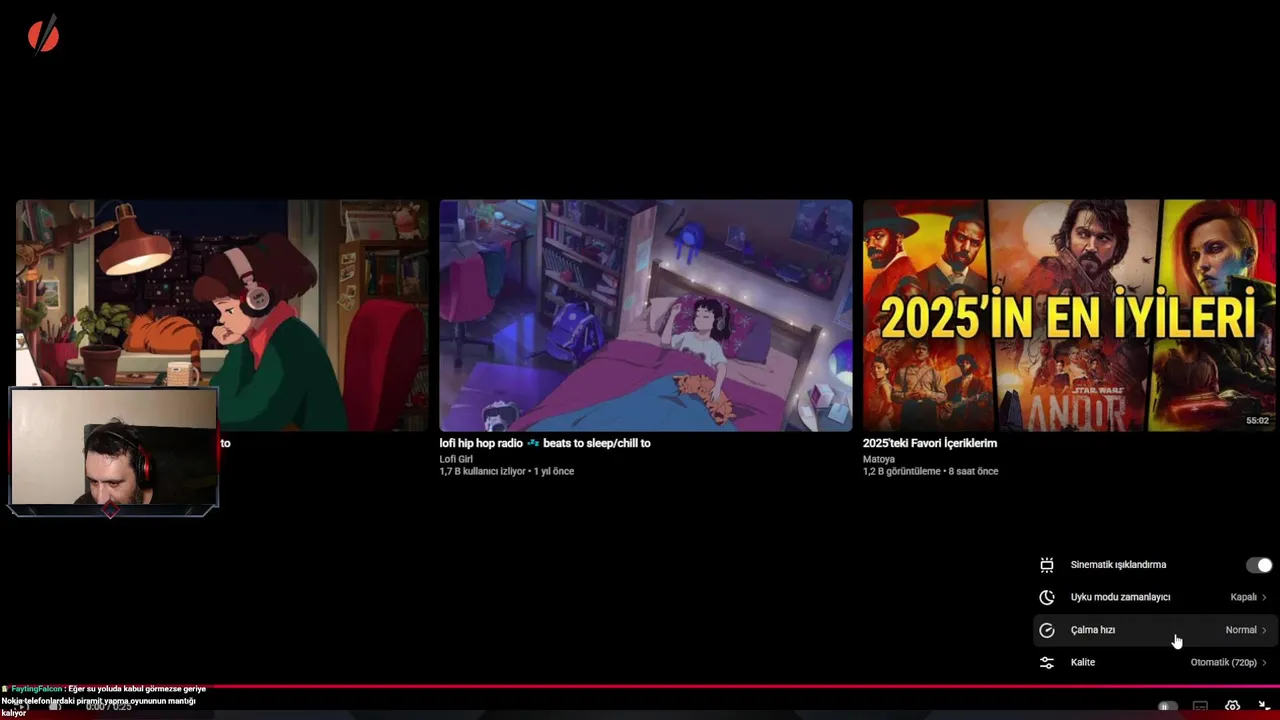The image size is (1280, 720).
Task: Click the quality sliders icon
Action: 1047,662
